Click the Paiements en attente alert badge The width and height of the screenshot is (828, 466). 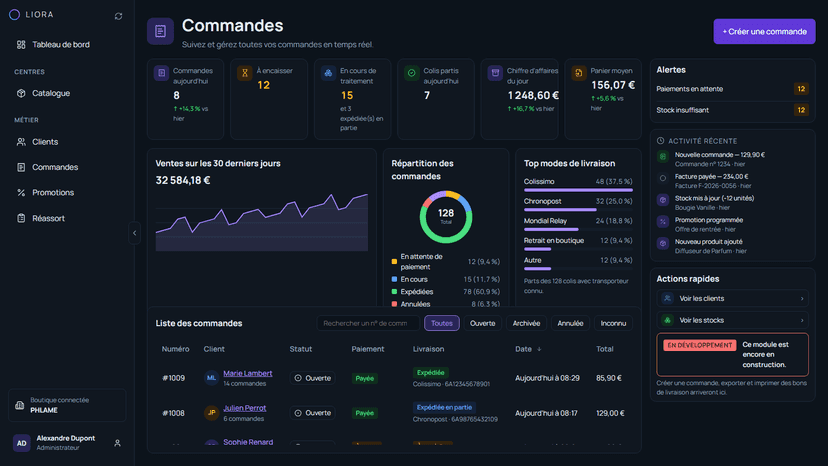coord(801,89)
